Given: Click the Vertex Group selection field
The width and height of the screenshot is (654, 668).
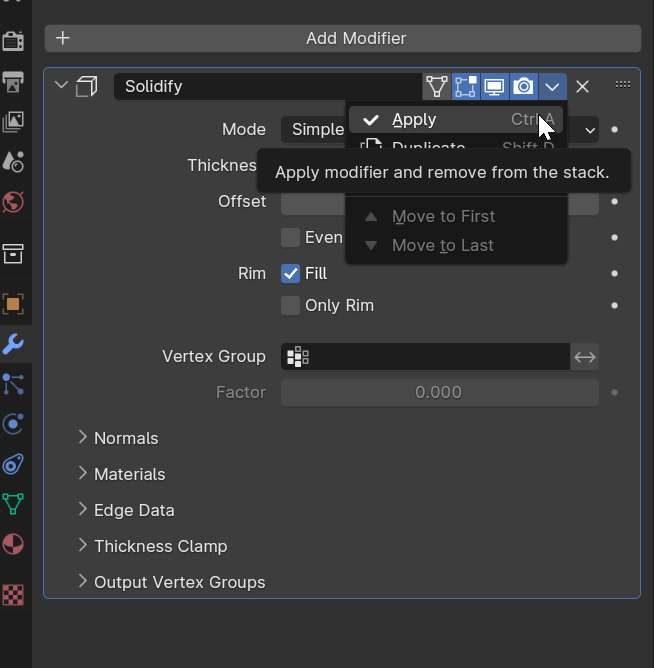Looking at the screenshot, I should click(425, 357).
